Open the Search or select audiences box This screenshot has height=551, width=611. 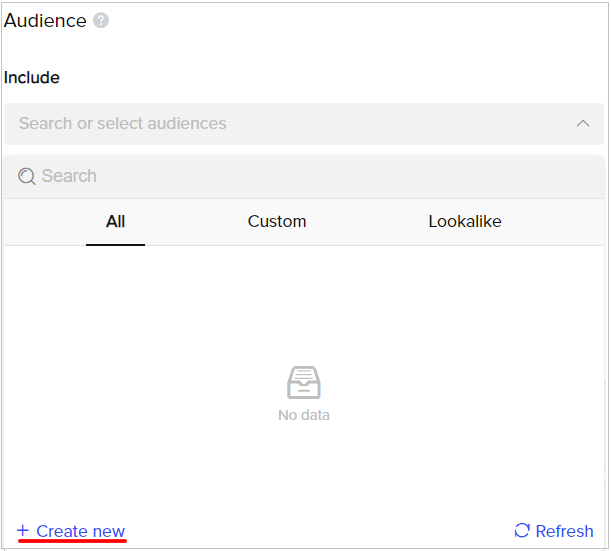304,124
